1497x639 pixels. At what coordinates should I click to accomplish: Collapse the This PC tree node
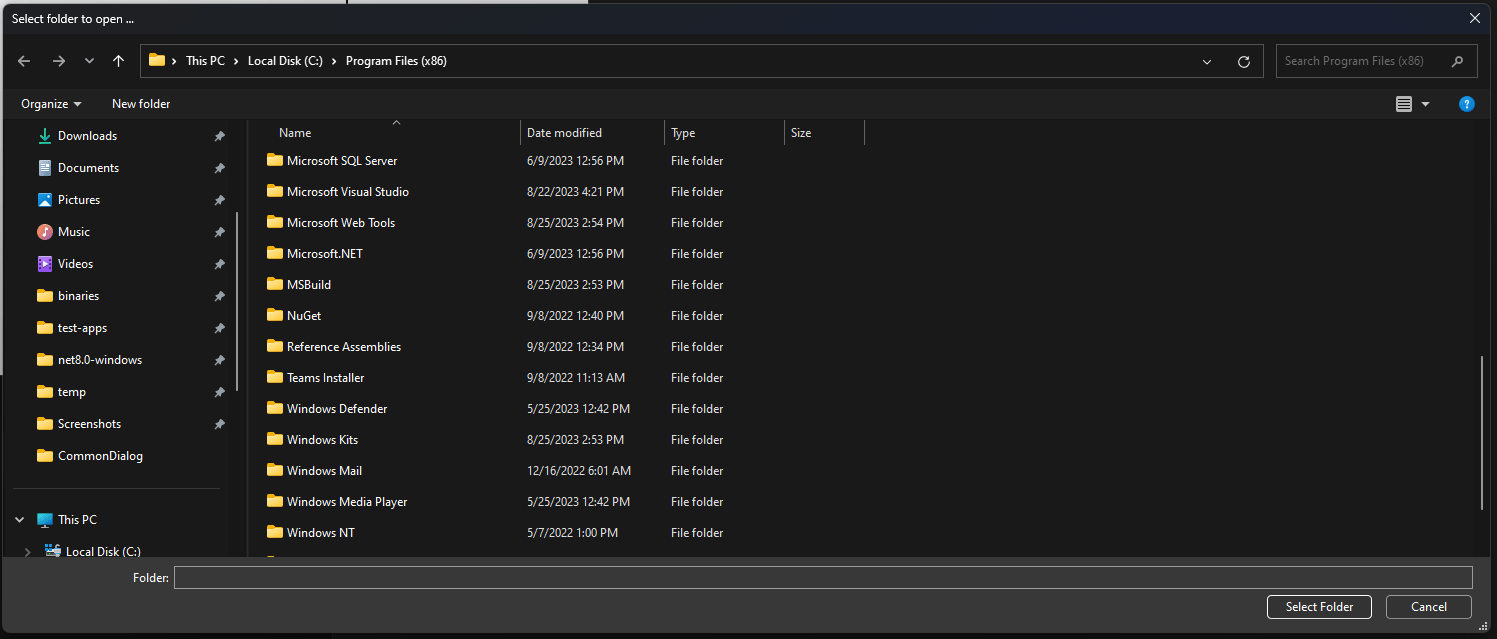[x=19, y=520]
